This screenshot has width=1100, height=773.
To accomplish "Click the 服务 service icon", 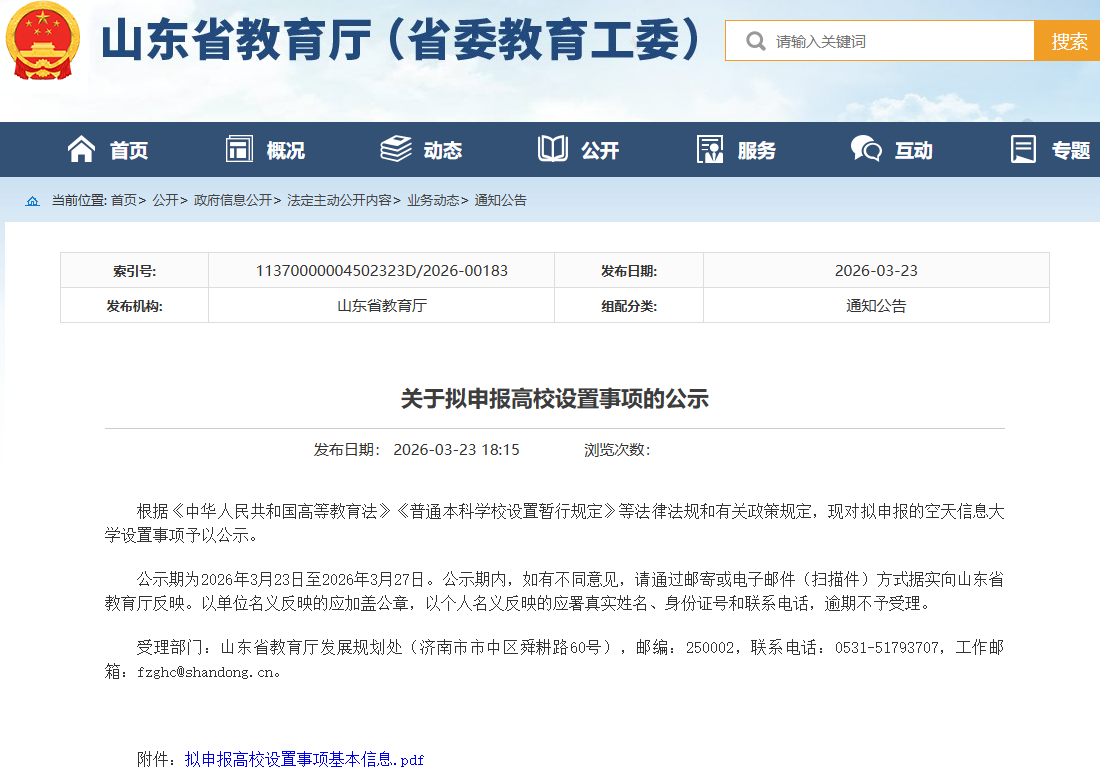I will pyautogui.click(x=710, y=150).
